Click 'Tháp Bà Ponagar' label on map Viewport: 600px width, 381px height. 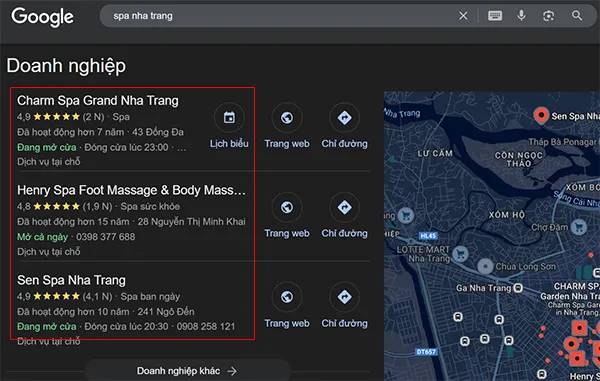[562, 142]
